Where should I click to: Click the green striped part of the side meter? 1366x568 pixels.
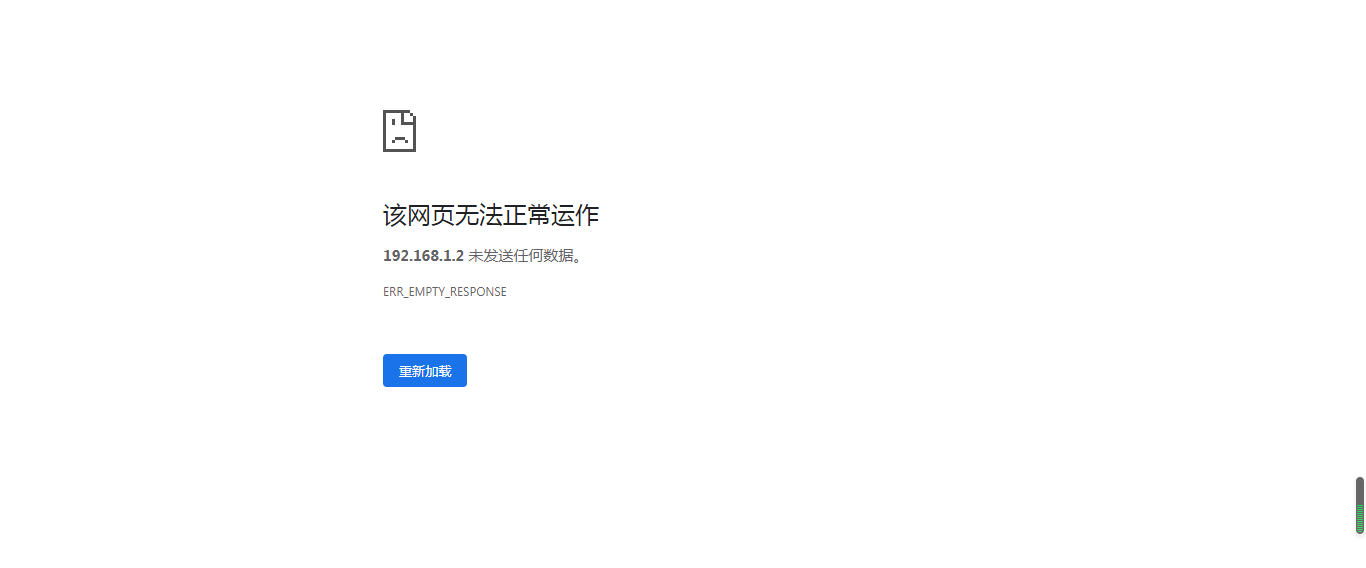[x=1360, y=518]
